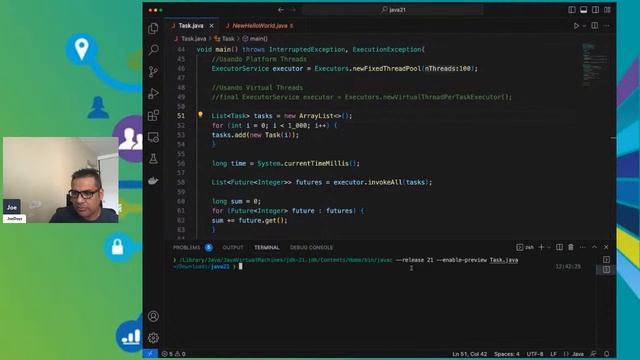Screen dimensions: 640x360
Task: Open the Testing flask view
Action: 153,158
